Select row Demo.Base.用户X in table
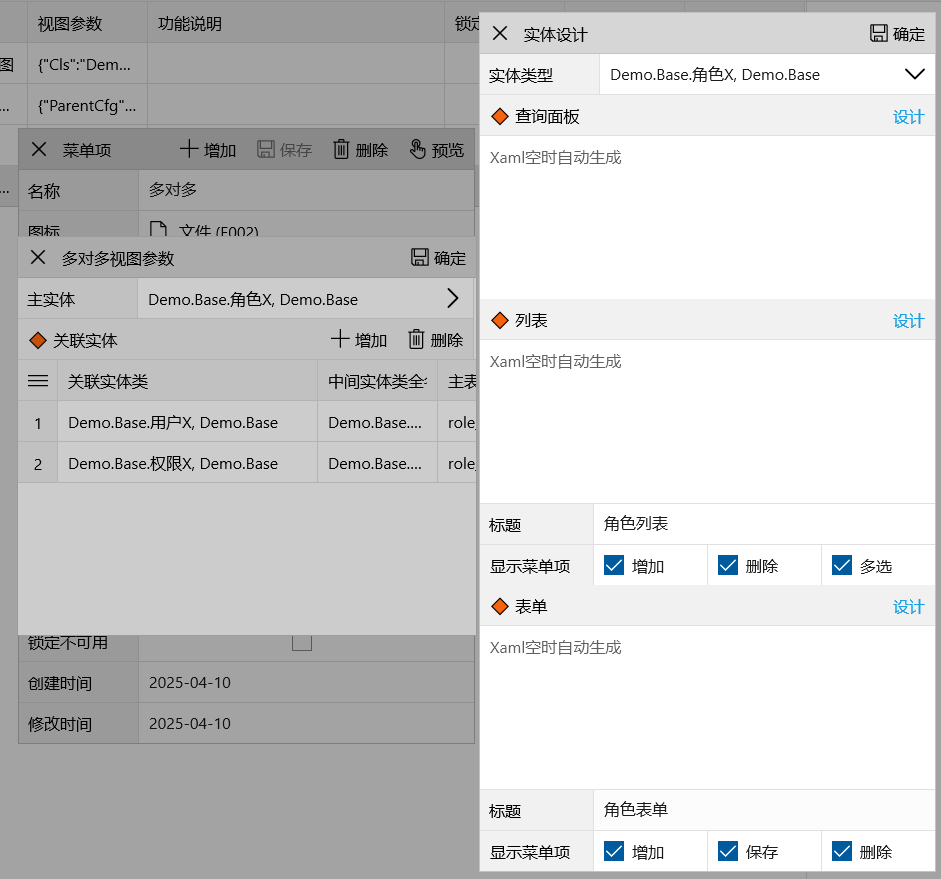This screenshot has width=941, height=879. tap(173, 423)
